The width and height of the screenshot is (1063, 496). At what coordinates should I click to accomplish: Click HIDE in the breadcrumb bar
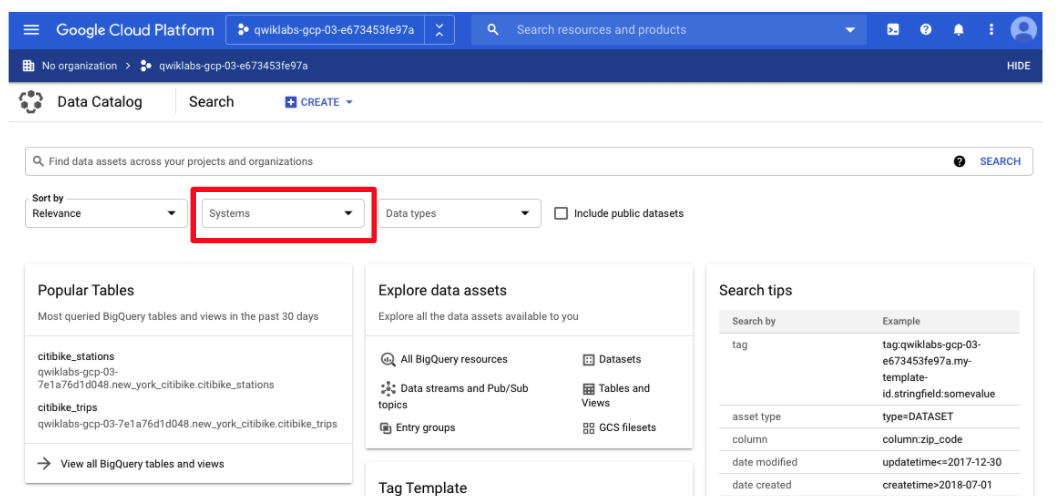coord(1019,66)
